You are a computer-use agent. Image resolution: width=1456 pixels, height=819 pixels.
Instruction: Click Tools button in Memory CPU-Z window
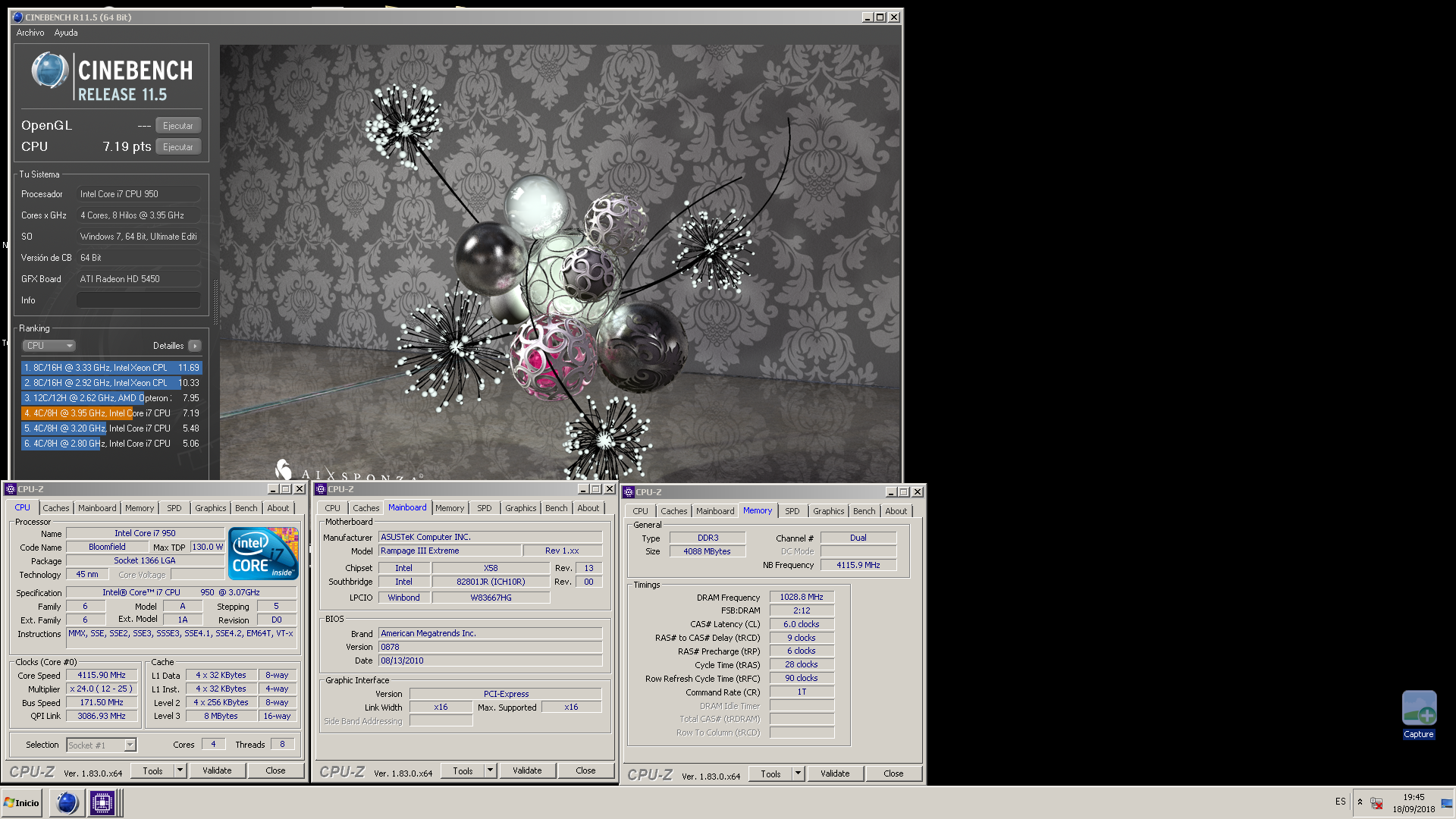click(770, 773)
